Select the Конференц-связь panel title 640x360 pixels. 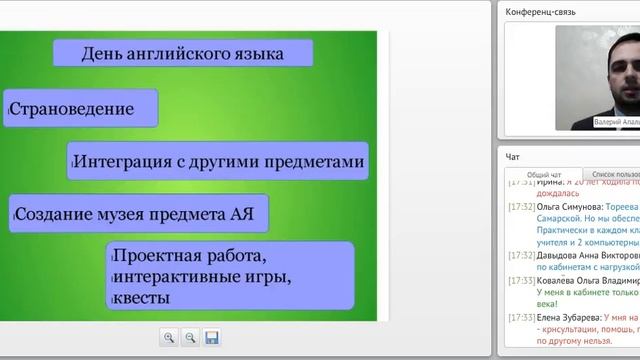tap(540, 12)
